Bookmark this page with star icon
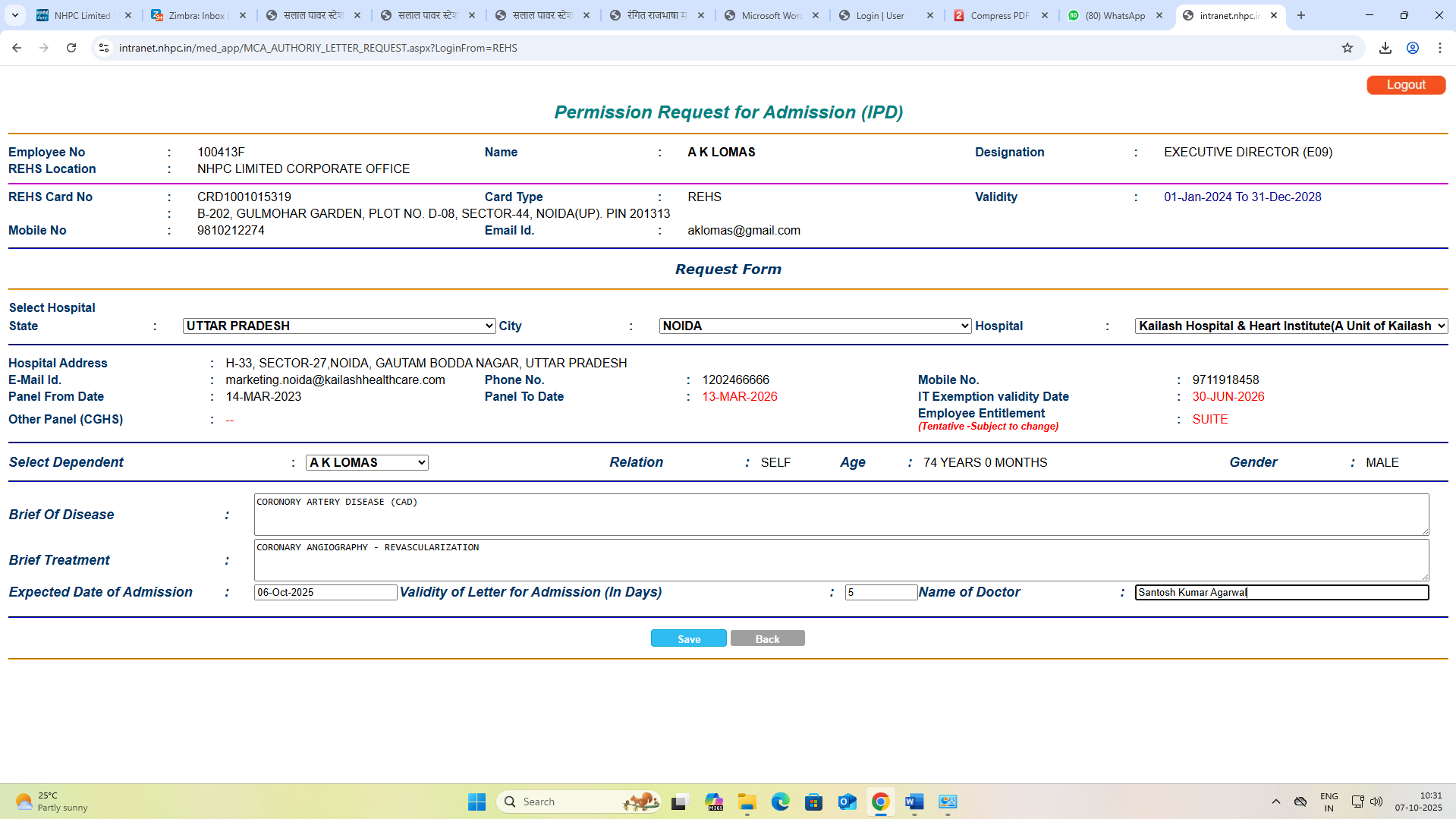Image resolution: width=1456 pixels, height=819 pixels. pyautogui.click(x=1347, y=48)
